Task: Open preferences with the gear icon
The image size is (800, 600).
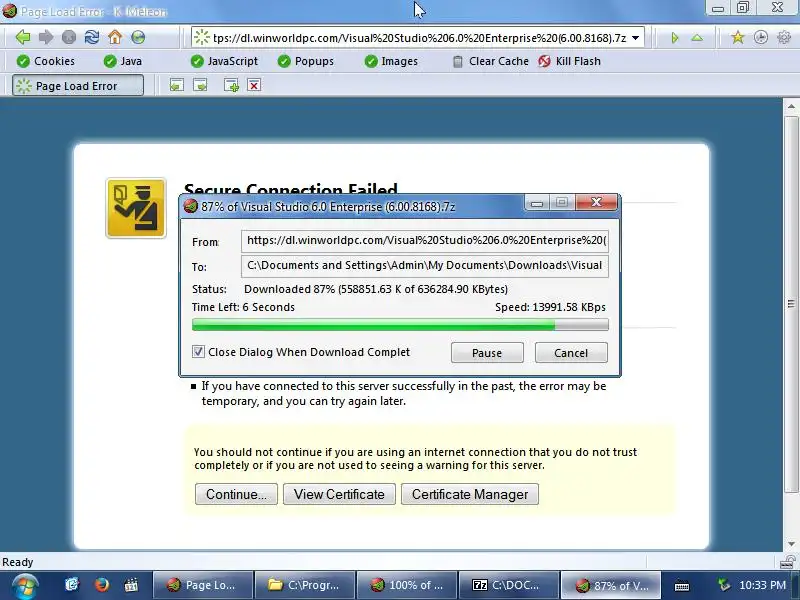Action: pos(784,37)
